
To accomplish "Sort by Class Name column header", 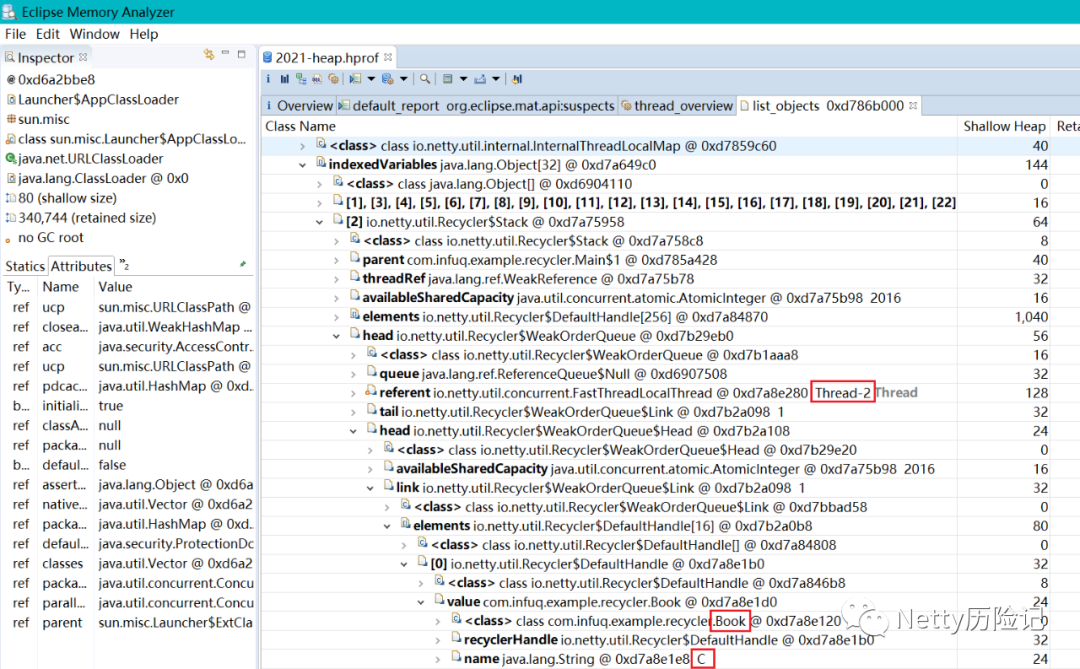I will [610, 126].
